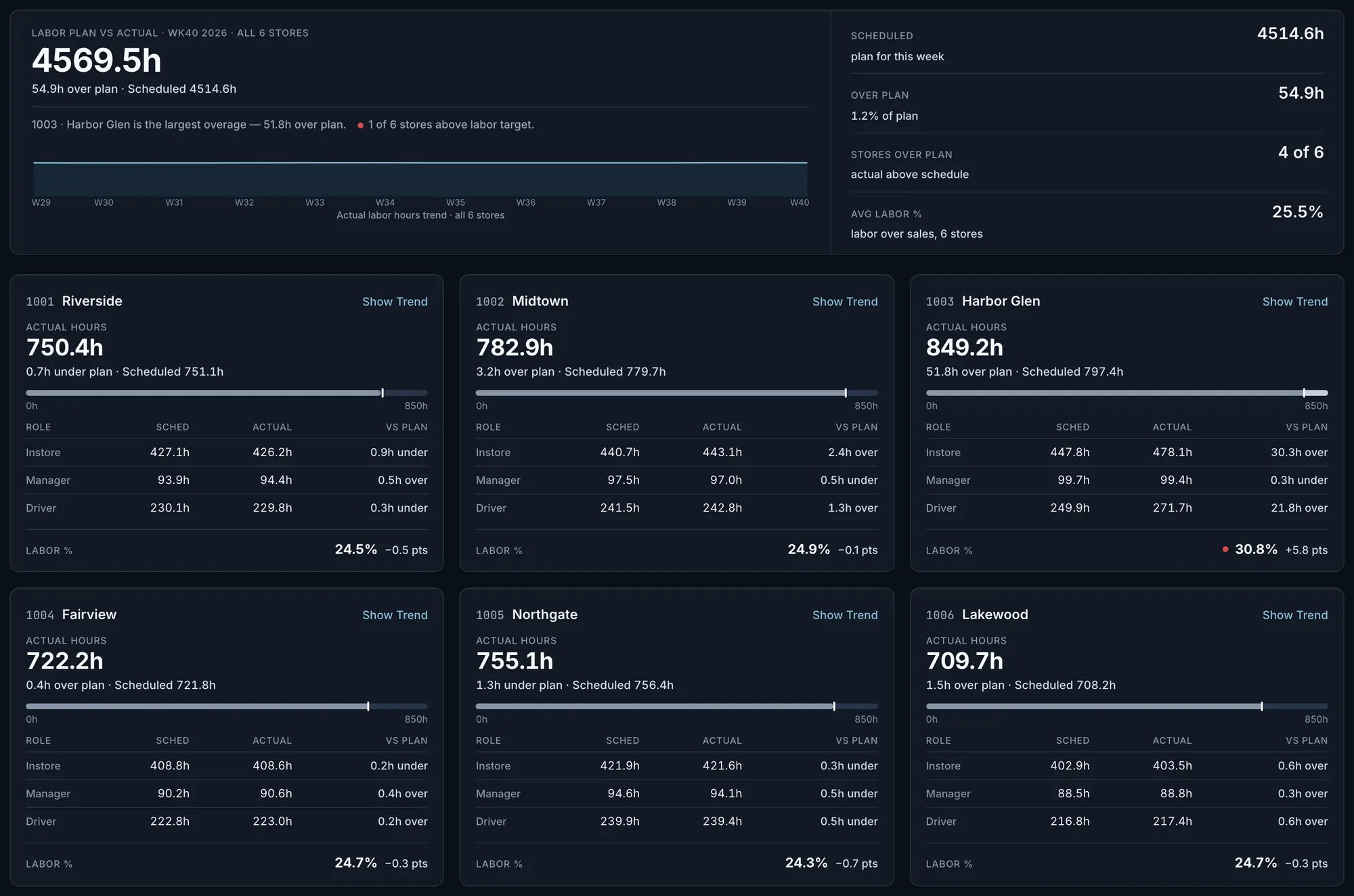
Task: Select W34 on actual labor hours trend
Action: pyautogui.click(x=385, y=202)
